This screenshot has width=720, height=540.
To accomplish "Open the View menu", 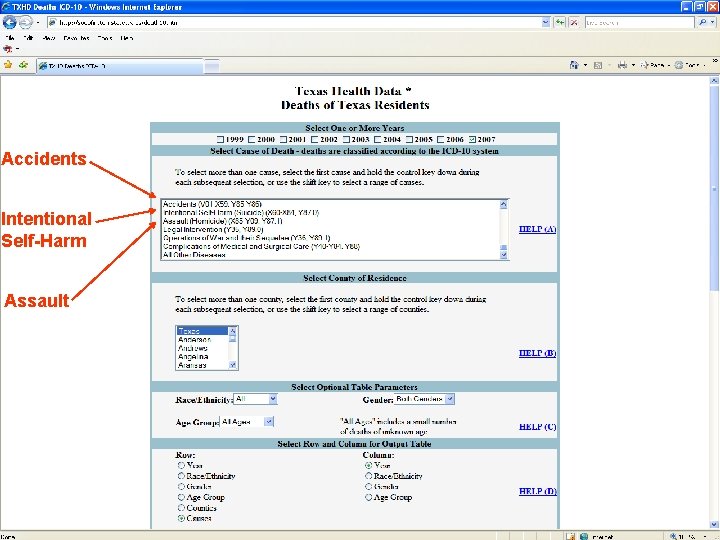I will (x=49, y=38).
